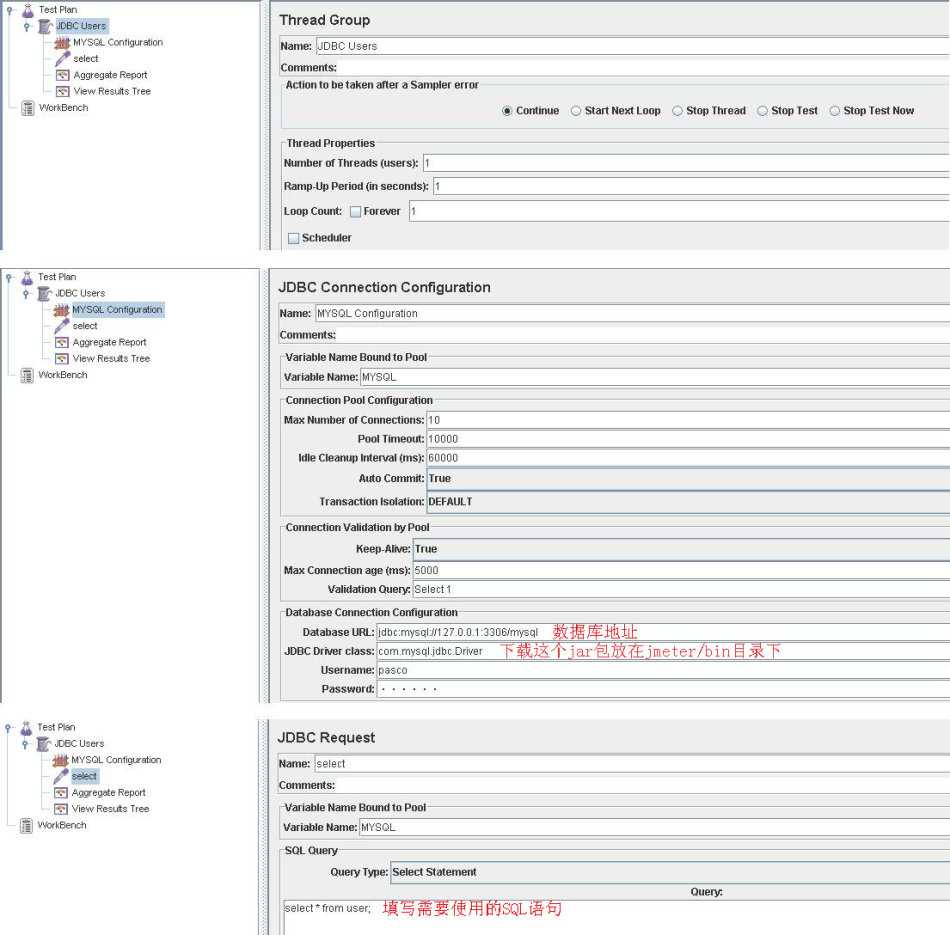Click the Thread Group Name field 'JDBC Users'
Screen dimensions: 950x935
click(633, 46)
